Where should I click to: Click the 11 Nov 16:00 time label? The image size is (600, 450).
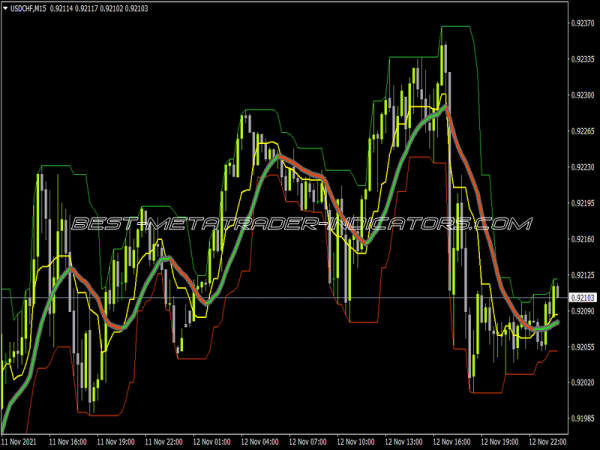pos(68,442)
